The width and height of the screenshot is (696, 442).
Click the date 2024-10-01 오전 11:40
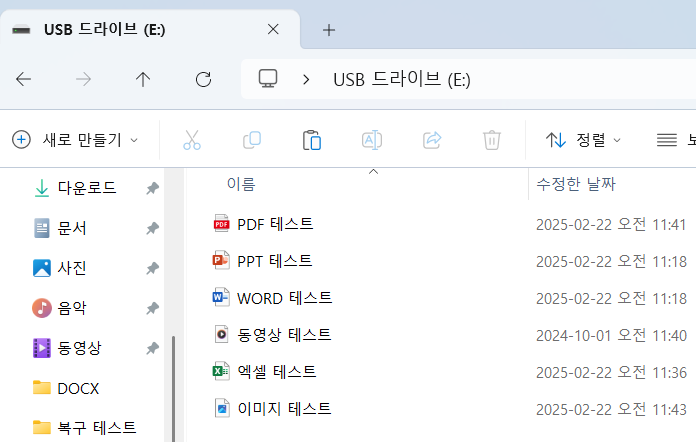point(611,335)
